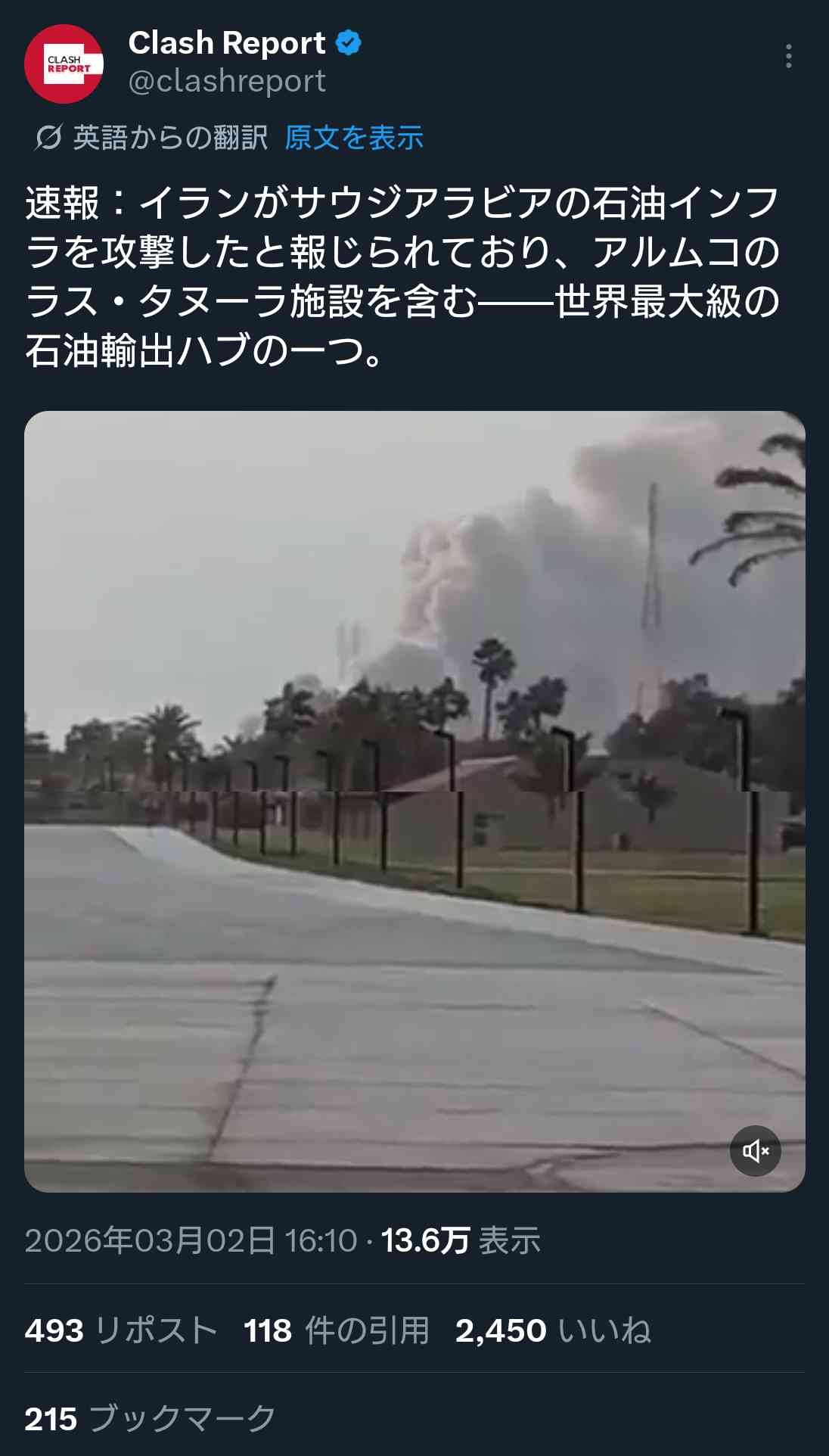The height and width of the screenshot is (1456, 829).
Task: Click the 英語からの翻訳 label
Action: click(x=170, y=138)
